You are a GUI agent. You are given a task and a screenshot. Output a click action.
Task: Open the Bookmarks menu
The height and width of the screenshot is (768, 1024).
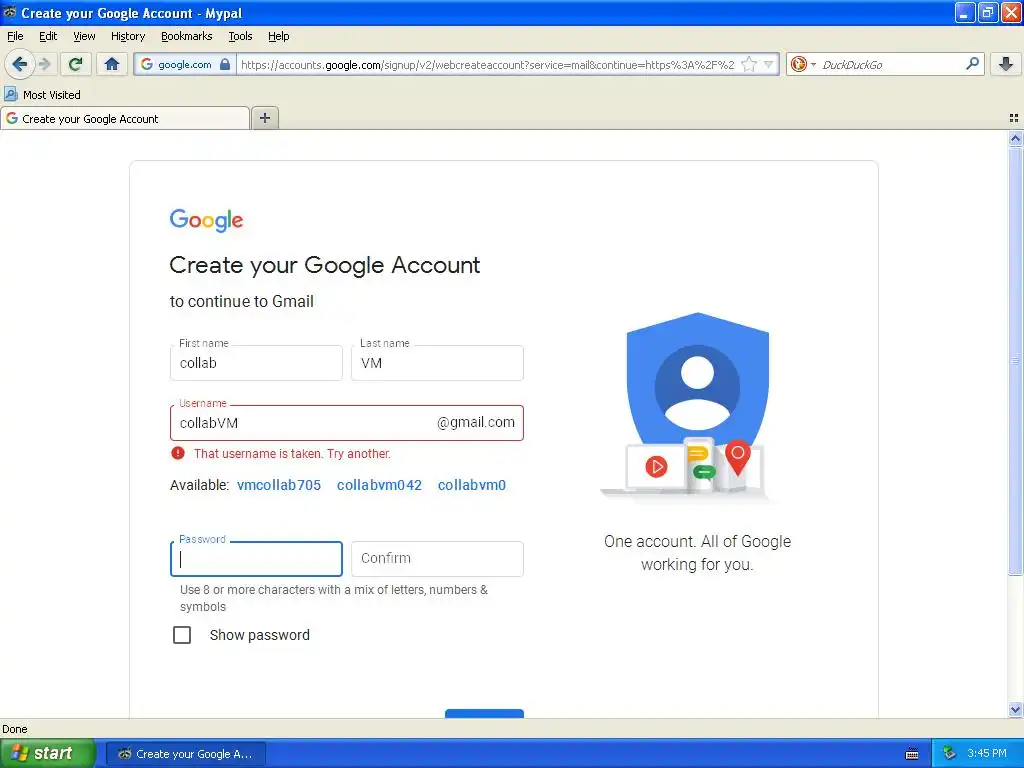coord(187,36)
